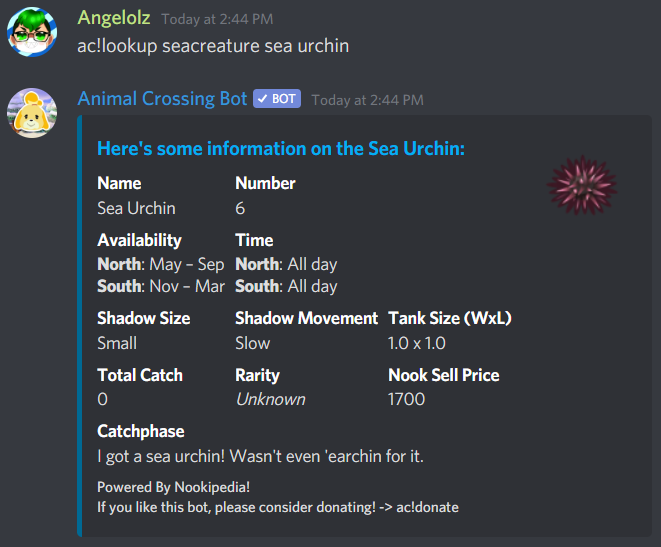Image resolution: width=661 pixels, height=547 pixels.
Task: Click the verified BOT badge
Action: 277,99
